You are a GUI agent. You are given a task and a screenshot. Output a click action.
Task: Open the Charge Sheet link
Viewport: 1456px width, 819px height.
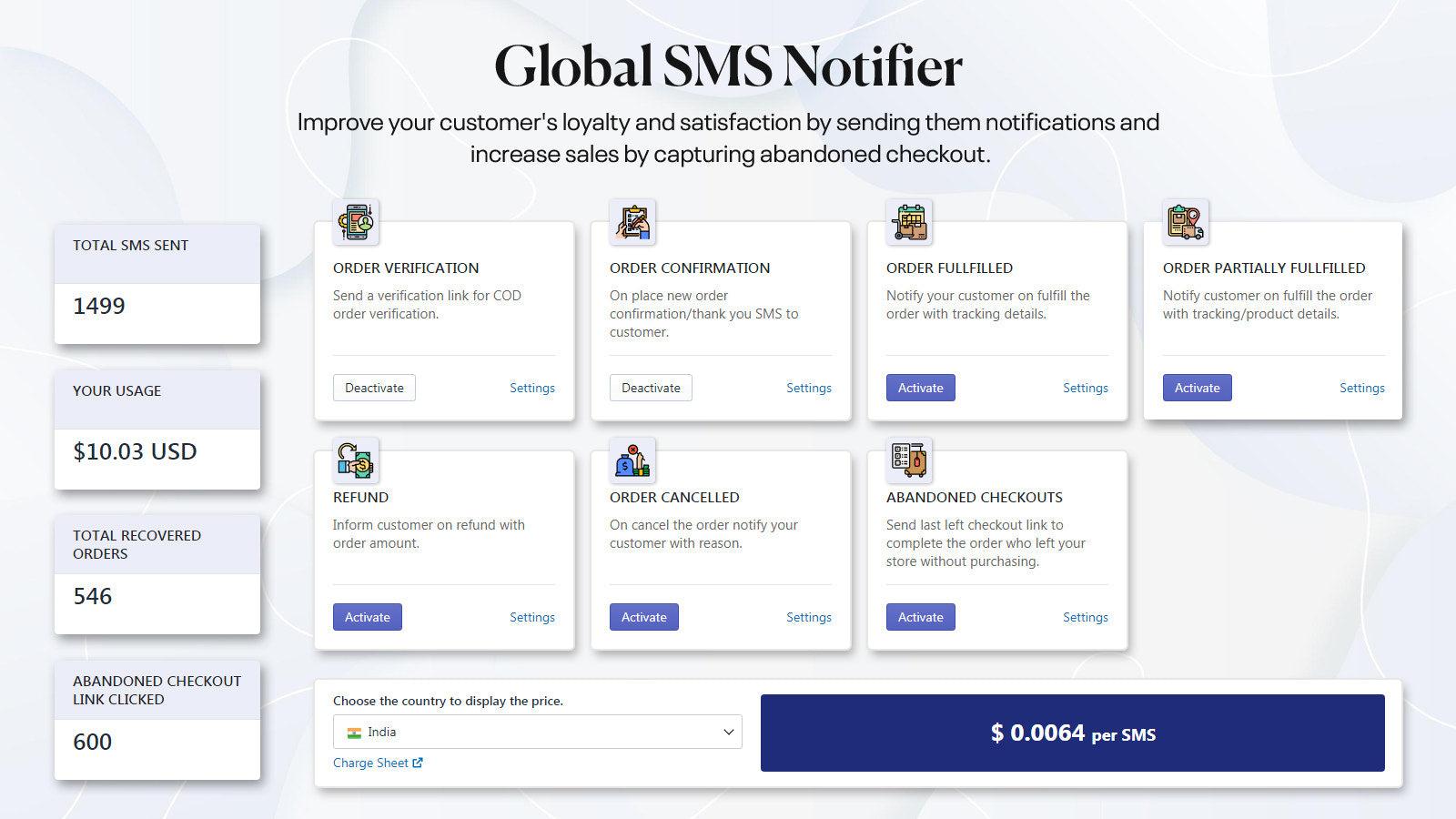(371, 763)
